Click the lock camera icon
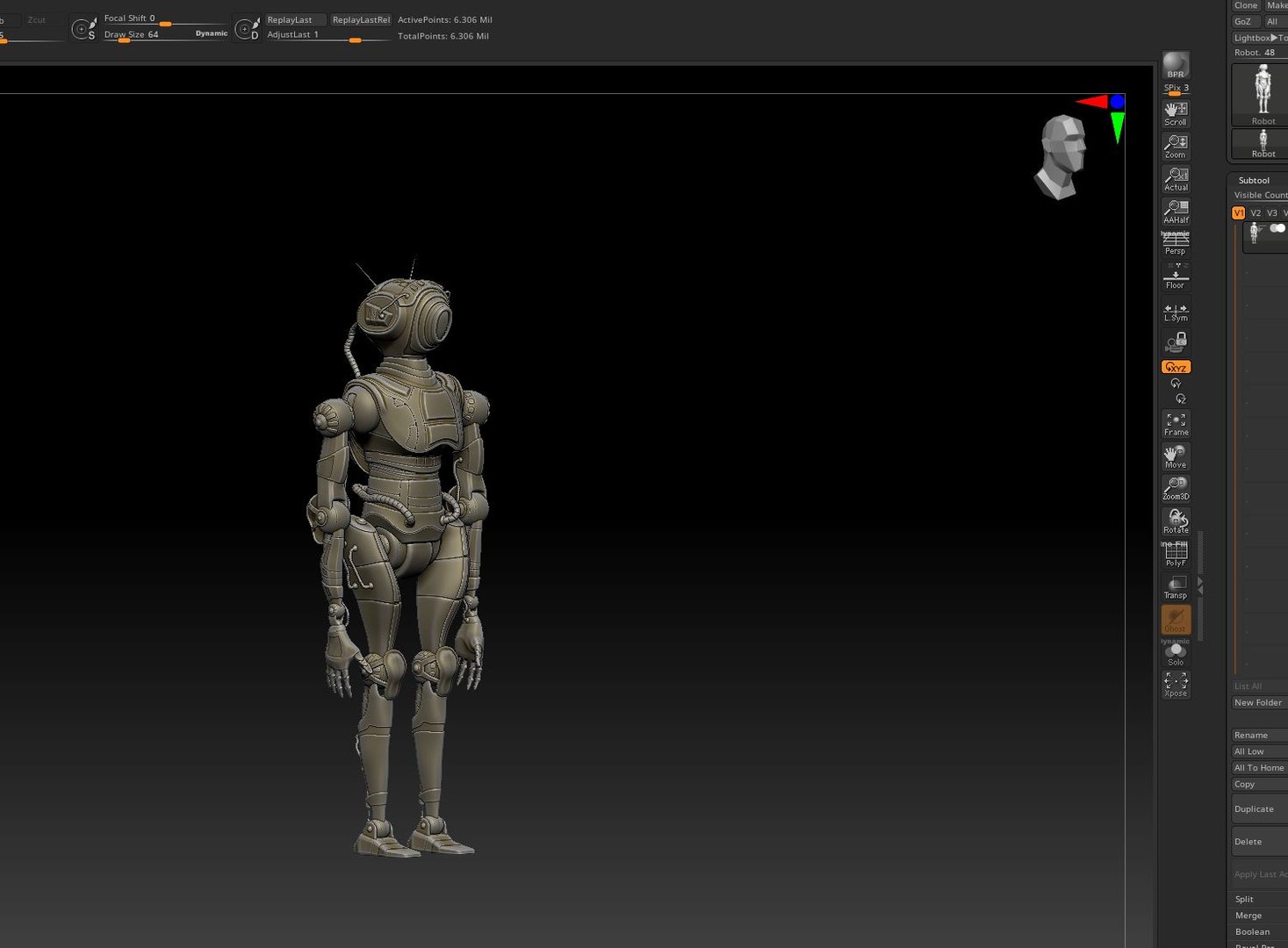 (x=1176, y=342)
